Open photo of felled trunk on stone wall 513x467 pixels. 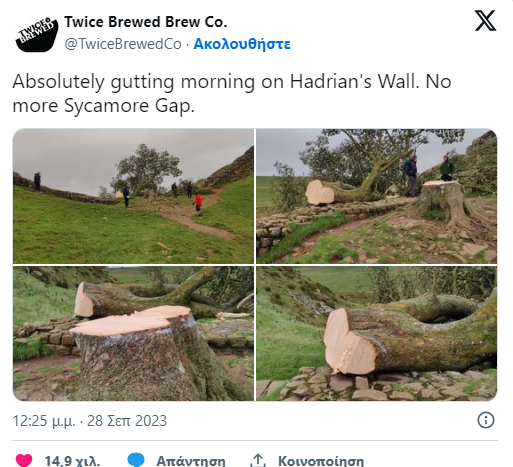(x=377, y=333)
